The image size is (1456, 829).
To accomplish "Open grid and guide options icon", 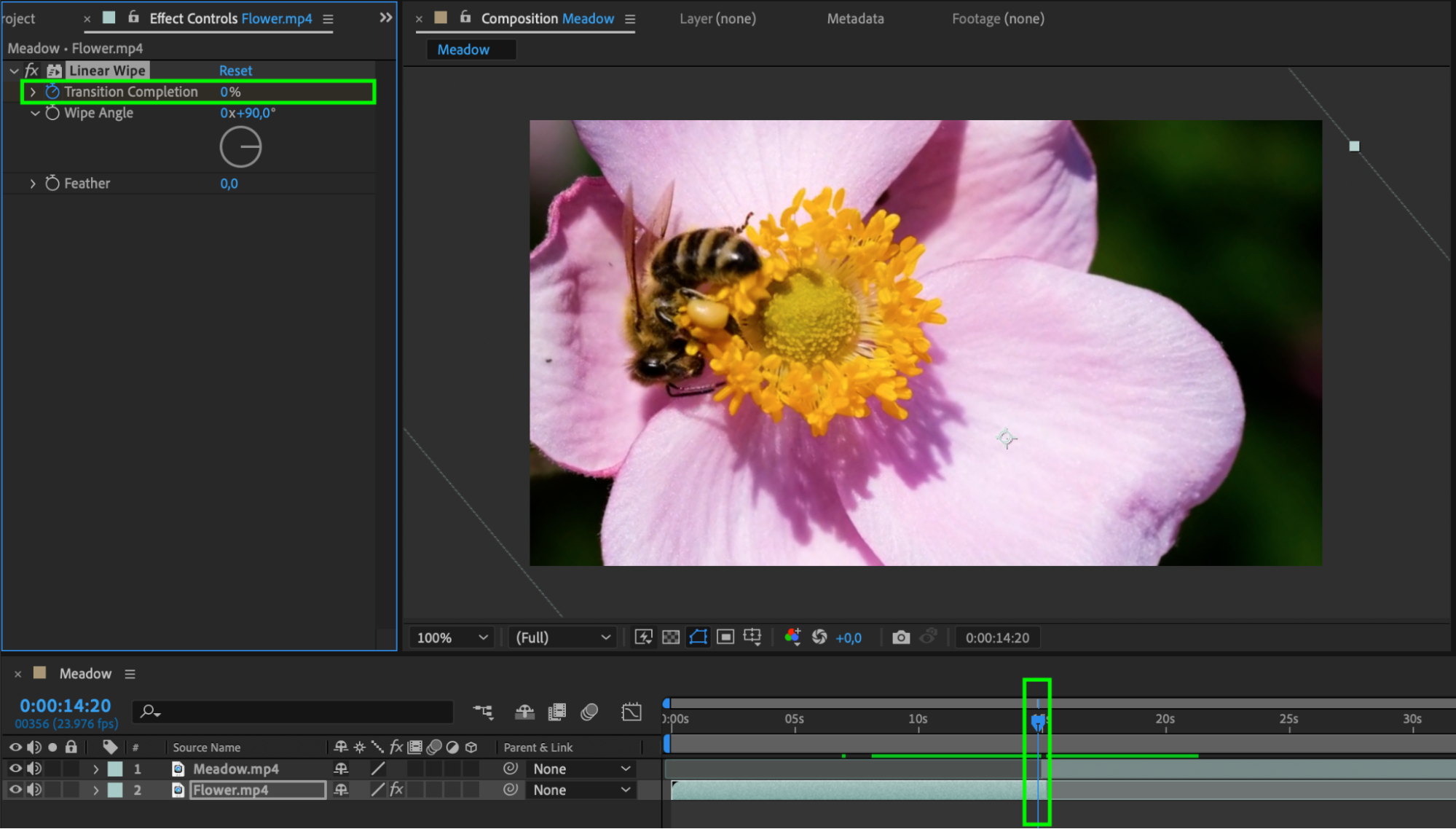I will coord(752,637).
